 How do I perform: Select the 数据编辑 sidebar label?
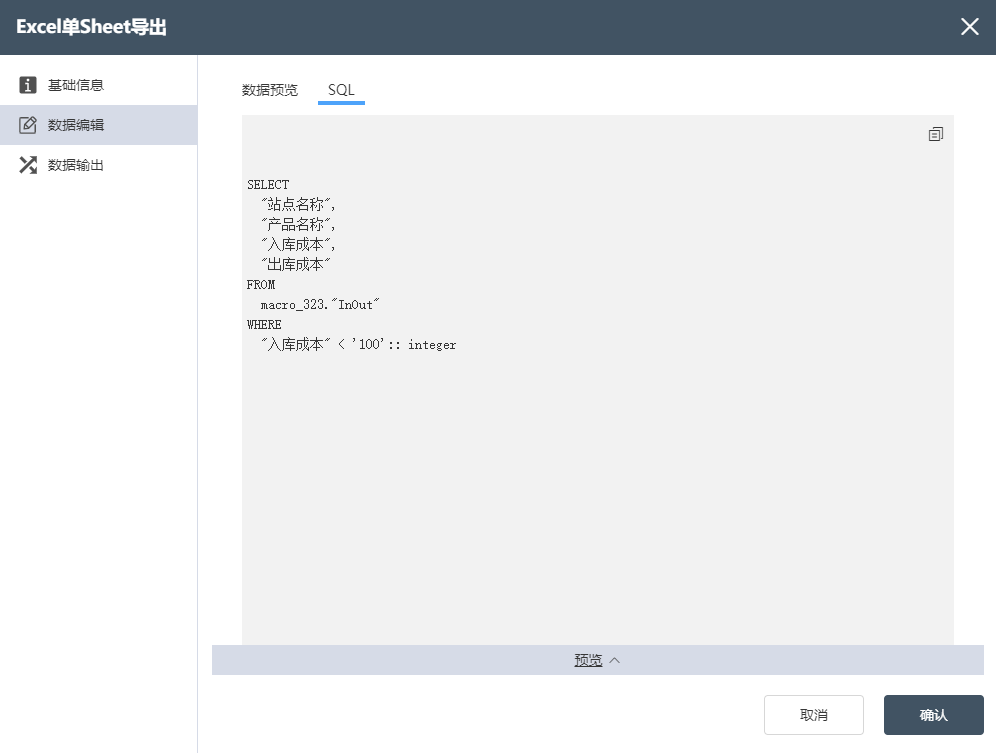(76, 125)
